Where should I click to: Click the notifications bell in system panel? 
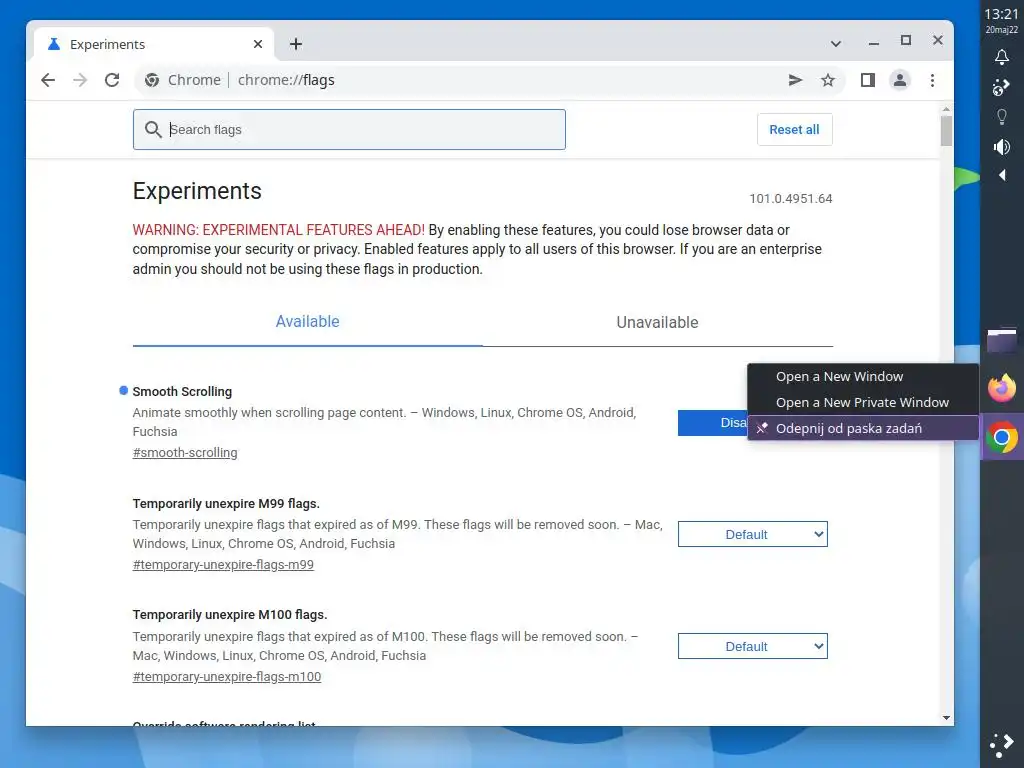click(1001, 57)
